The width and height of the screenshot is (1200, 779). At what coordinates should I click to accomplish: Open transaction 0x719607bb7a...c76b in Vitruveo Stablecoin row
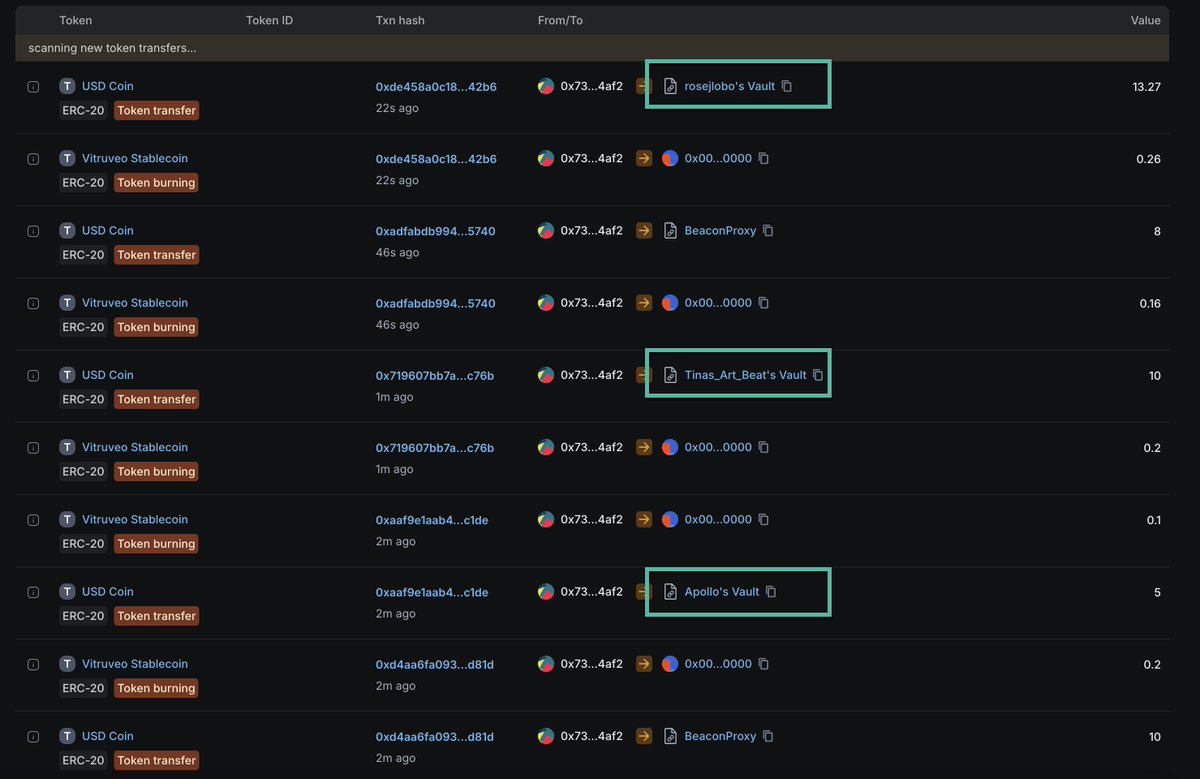435,447
